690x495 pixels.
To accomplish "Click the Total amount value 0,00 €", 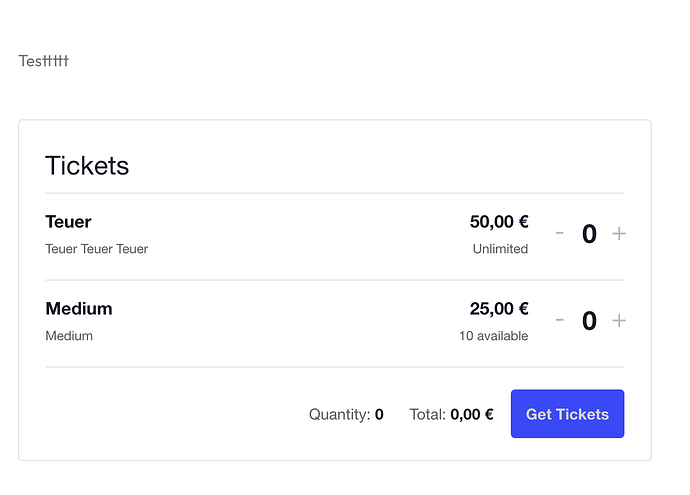I will tap(472, 414).
